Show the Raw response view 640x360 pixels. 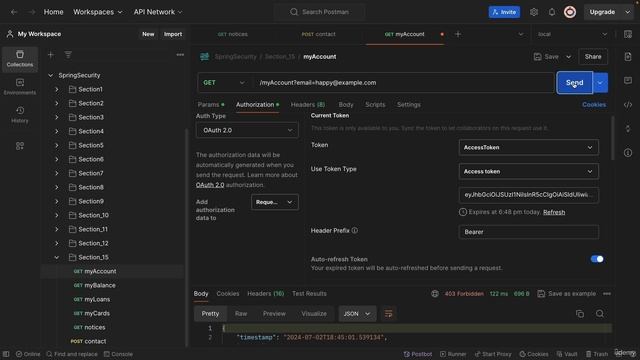241,313
